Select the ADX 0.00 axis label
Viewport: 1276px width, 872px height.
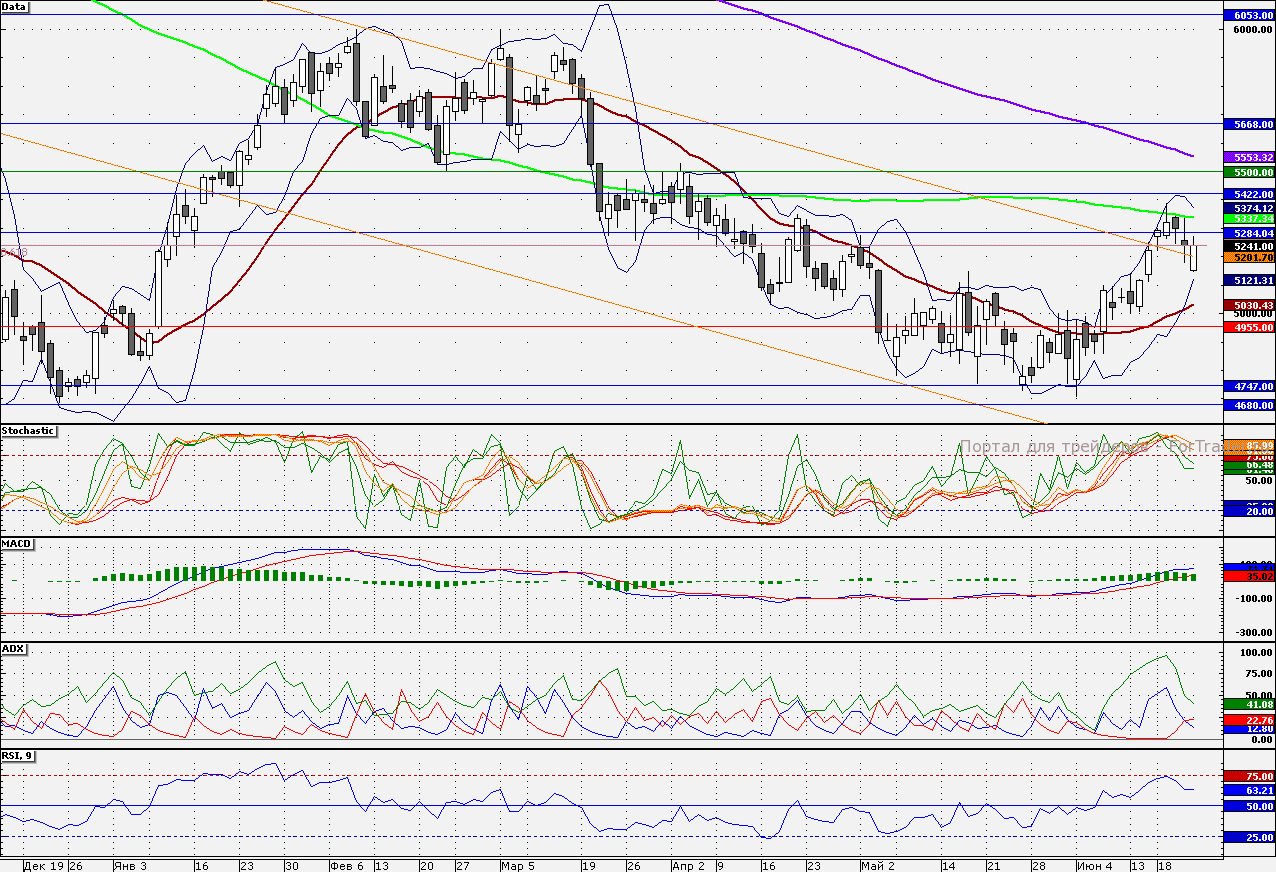pos(1260,740)
